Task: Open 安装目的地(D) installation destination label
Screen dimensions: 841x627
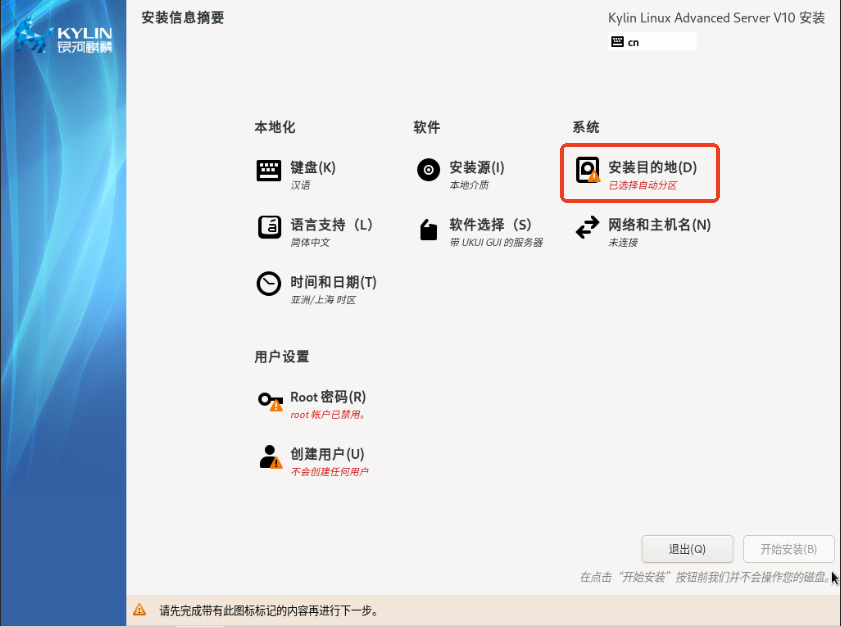Action: pos(652,167)
